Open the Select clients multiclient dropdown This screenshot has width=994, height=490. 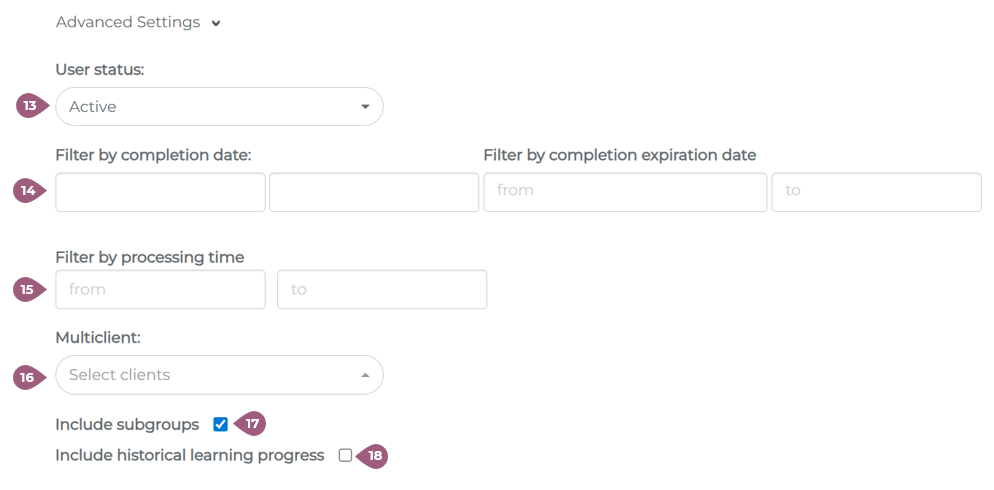219,375
